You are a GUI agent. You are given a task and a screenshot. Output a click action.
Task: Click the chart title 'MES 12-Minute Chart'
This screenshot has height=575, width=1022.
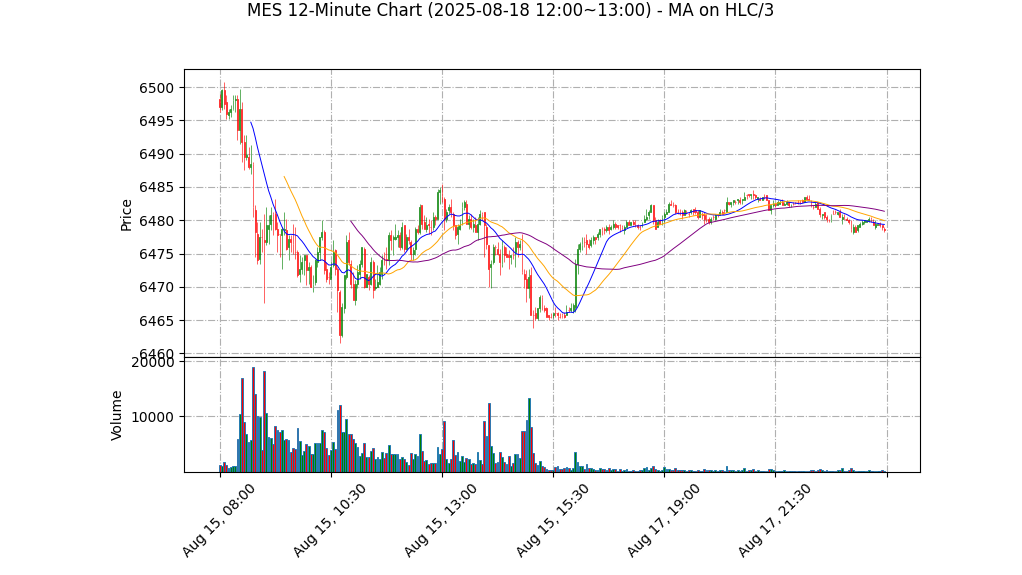pyautogui.click(x=510, y=10)
